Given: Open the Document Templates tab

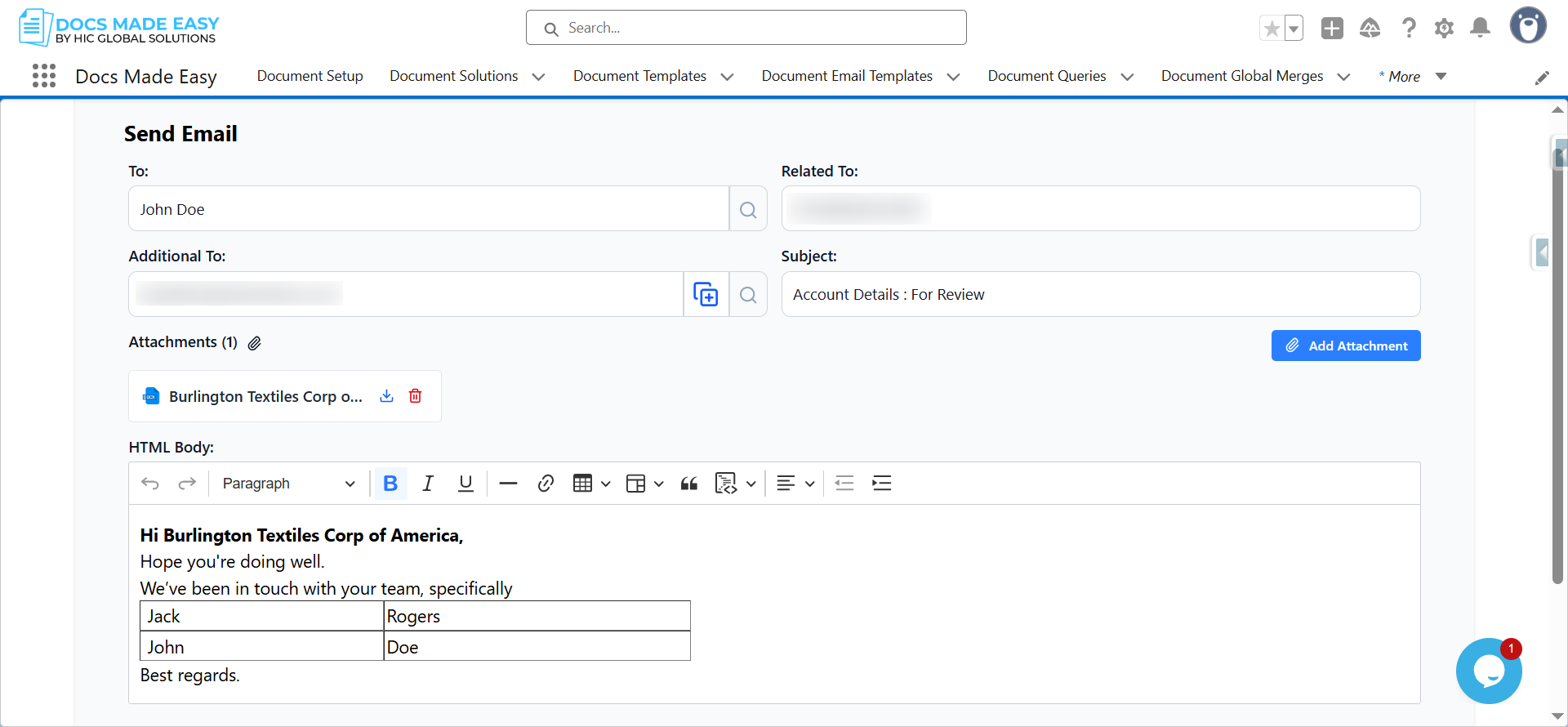Looking at the screenshot, I should pos(639,76).
